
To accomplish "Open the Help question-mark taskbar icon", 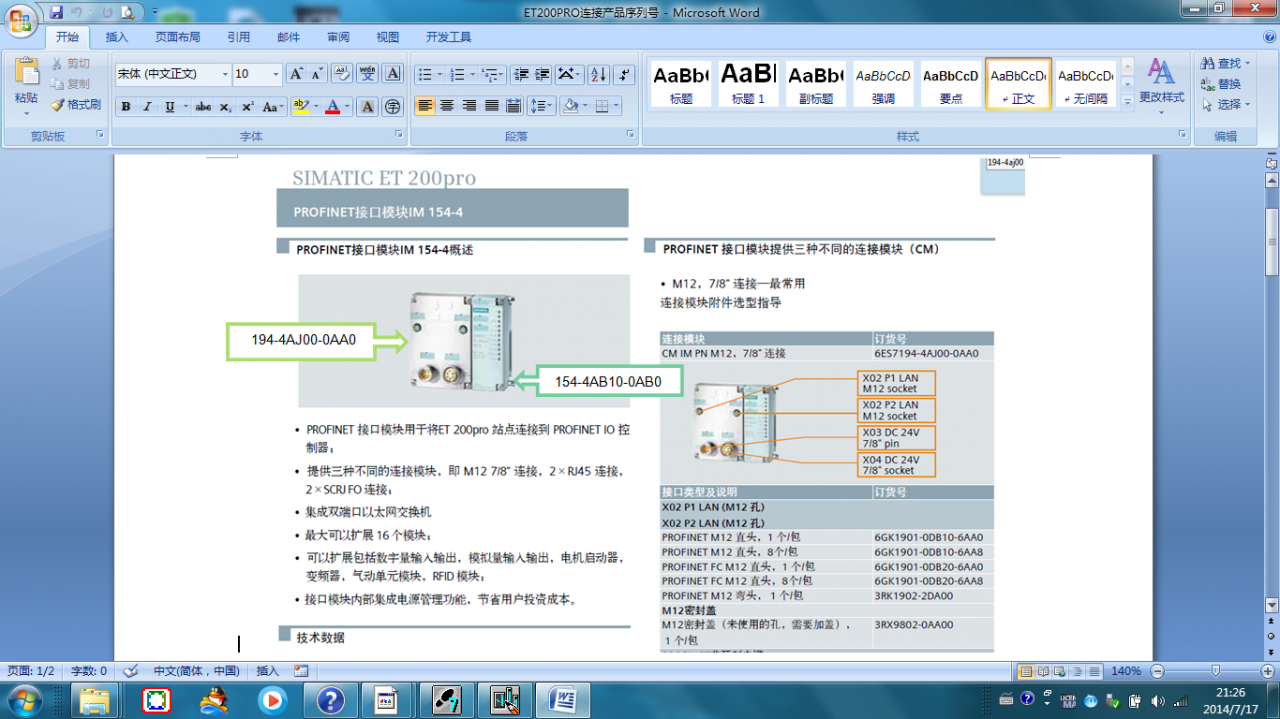I will pyautogui.click(x=330, y=700).
